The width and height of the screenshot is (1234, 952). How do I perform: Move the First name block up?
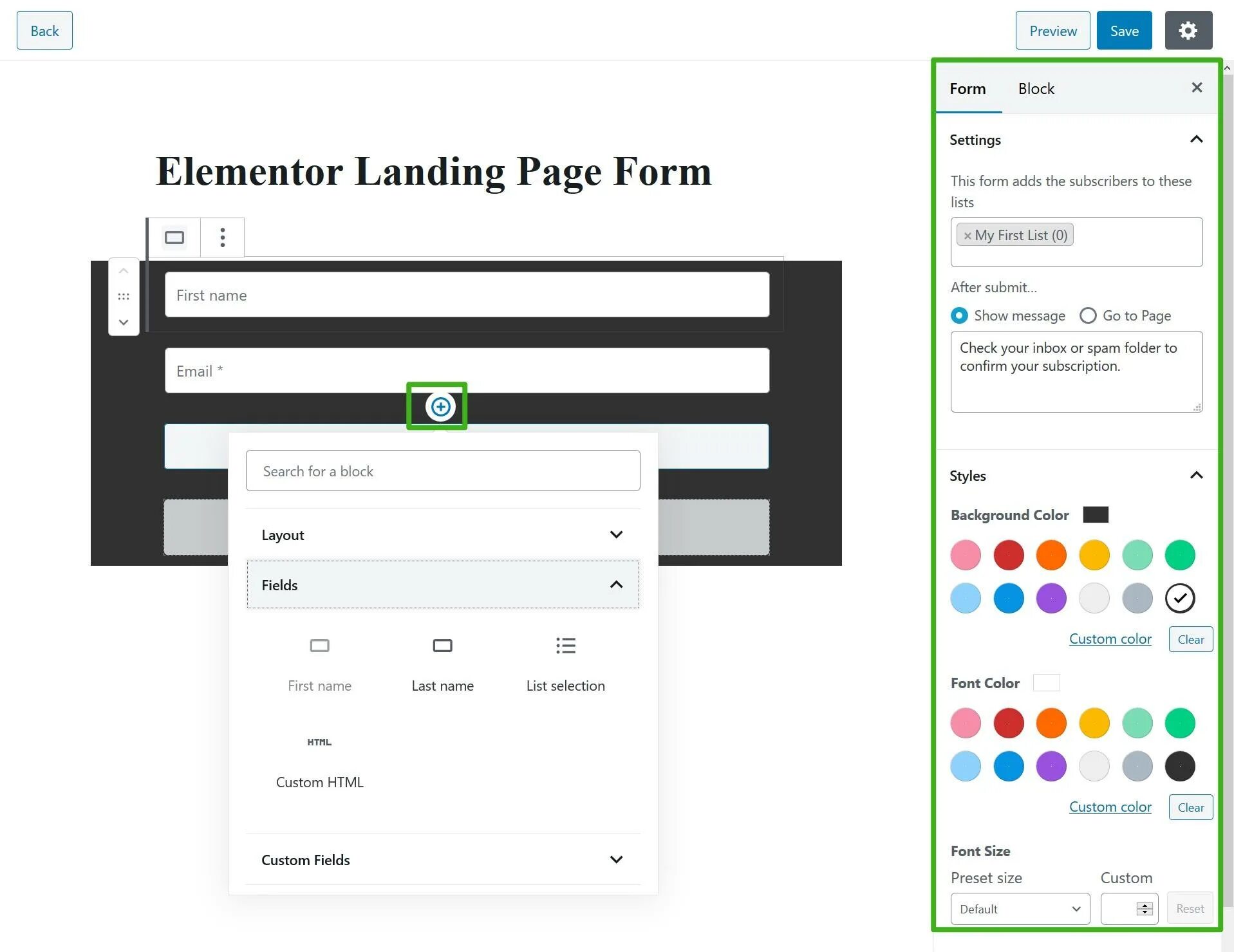[124, 271]
